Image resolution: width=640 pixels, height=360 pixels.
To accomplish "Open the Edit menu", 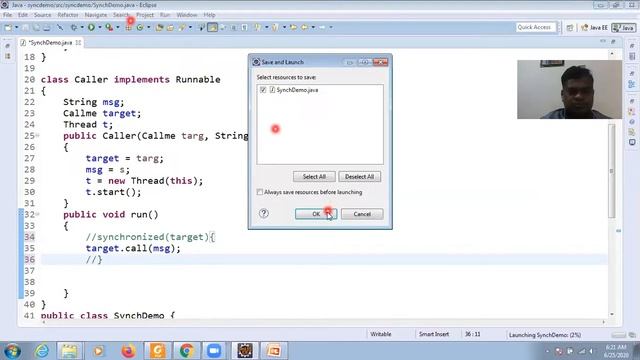I will point(23,15).
